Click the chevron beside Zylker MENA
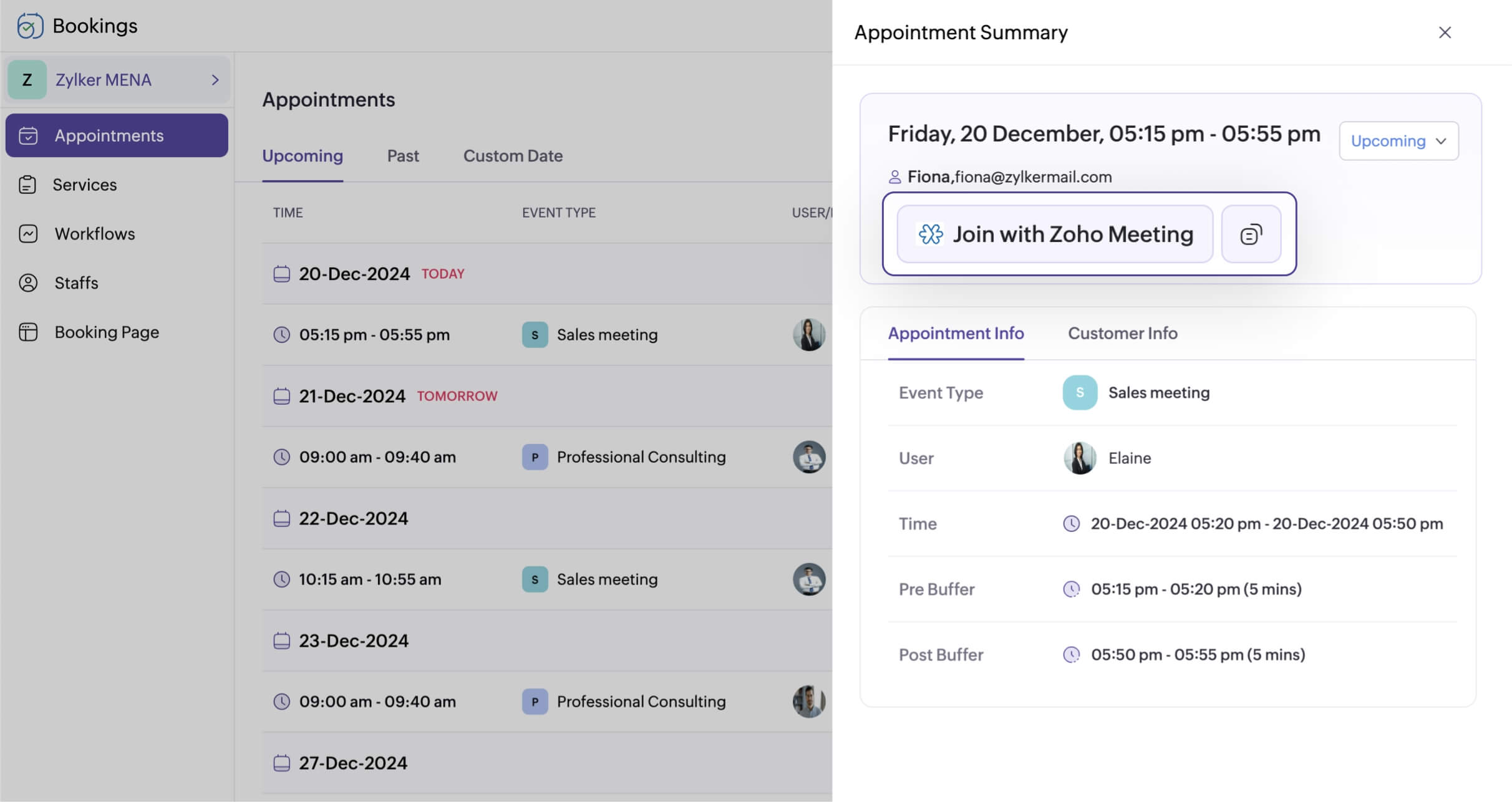The height and width of the screenshot is (802, 1512). tap(215, 80)
